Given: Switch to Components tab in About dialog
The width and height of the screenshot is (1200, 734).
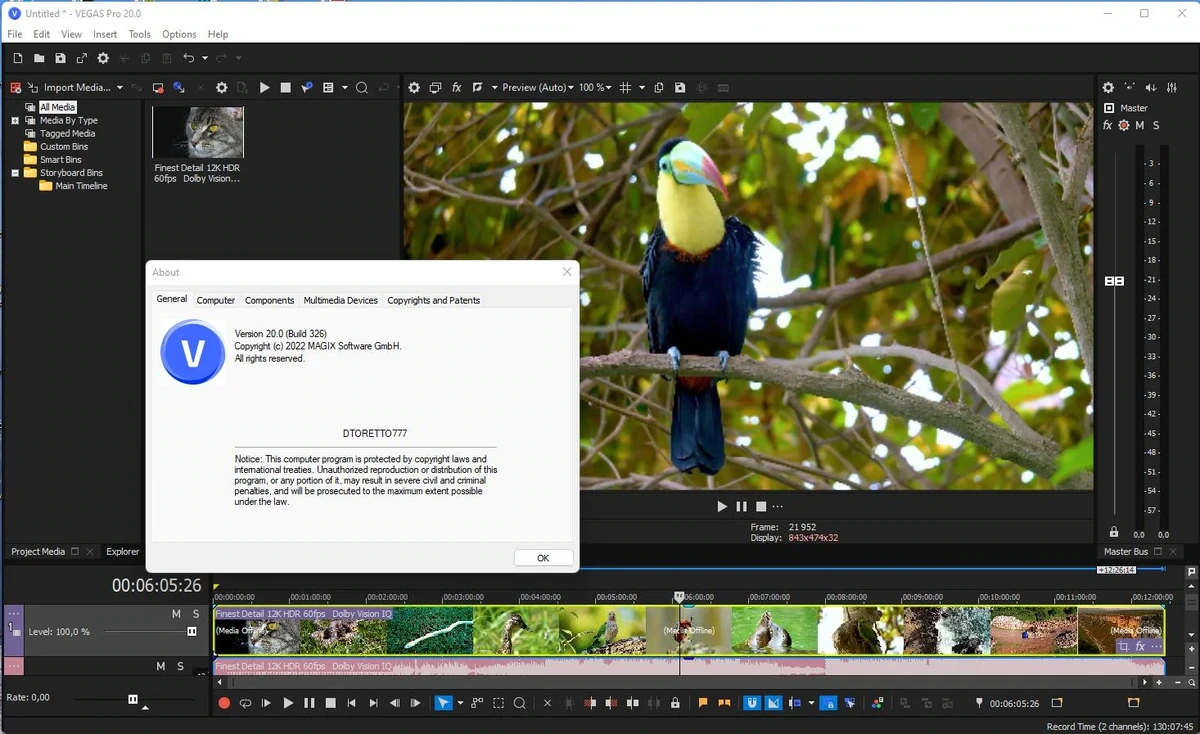Looking at the screenshot, I should coord(270,300).
